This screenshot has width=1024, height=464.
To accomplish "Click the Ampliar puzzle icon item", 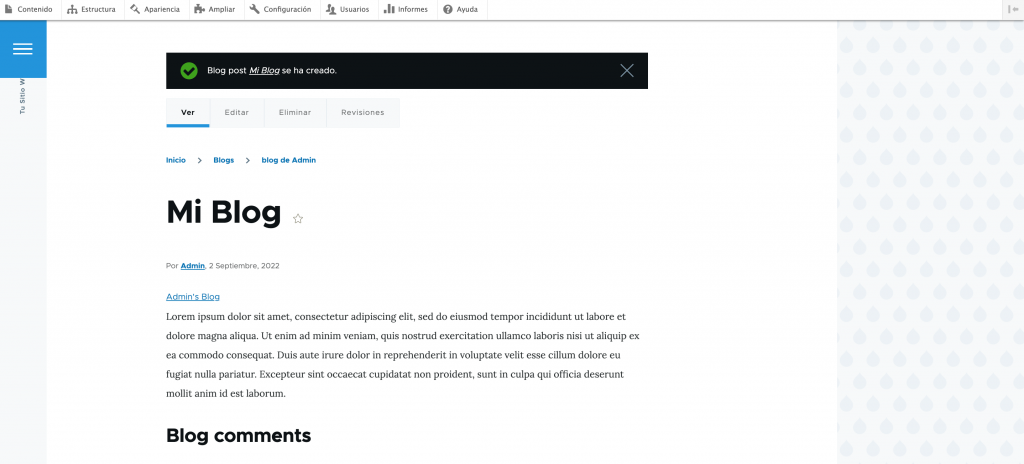I will pyautogui.click(x=215, y=9).
